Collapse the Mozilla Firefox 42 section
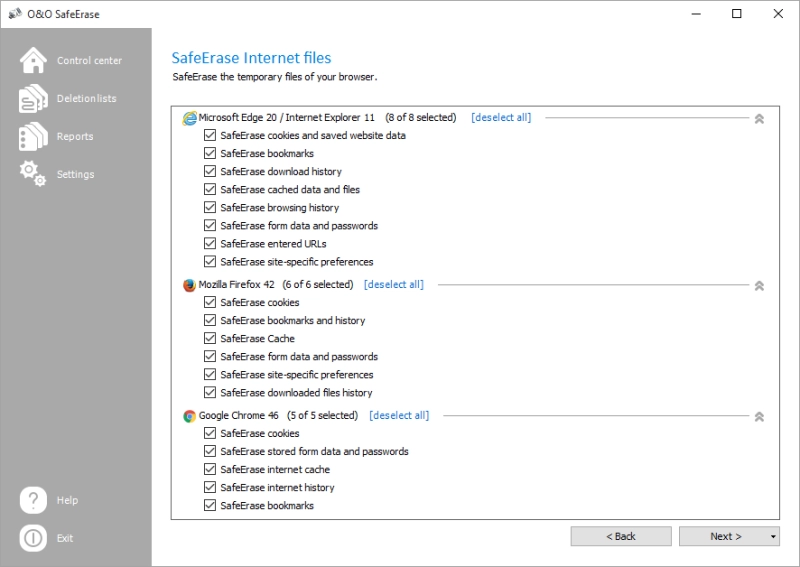This screenshot has height=567, width=800. coord(759,285)
